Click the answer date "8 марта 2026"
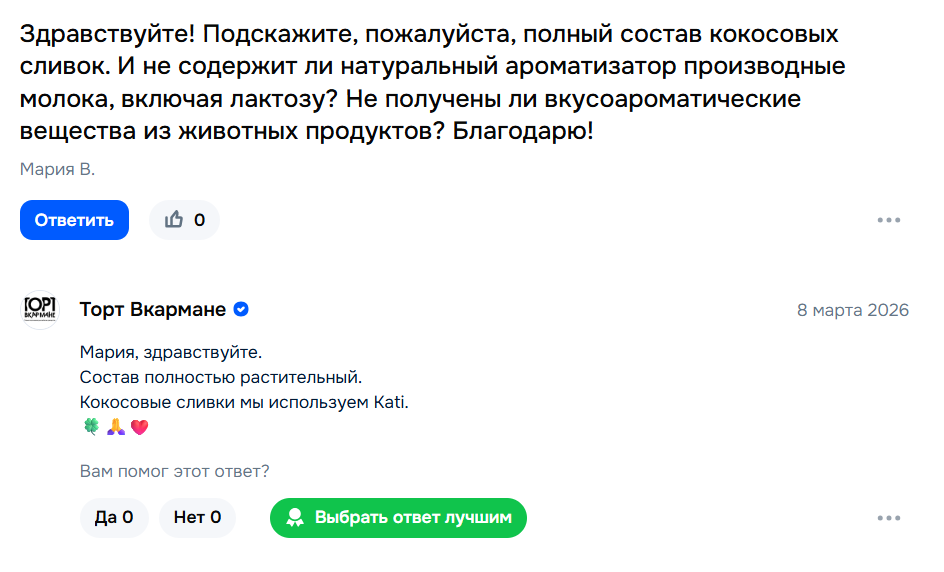The height and width of the screenshot is (572, 944). 852,310
